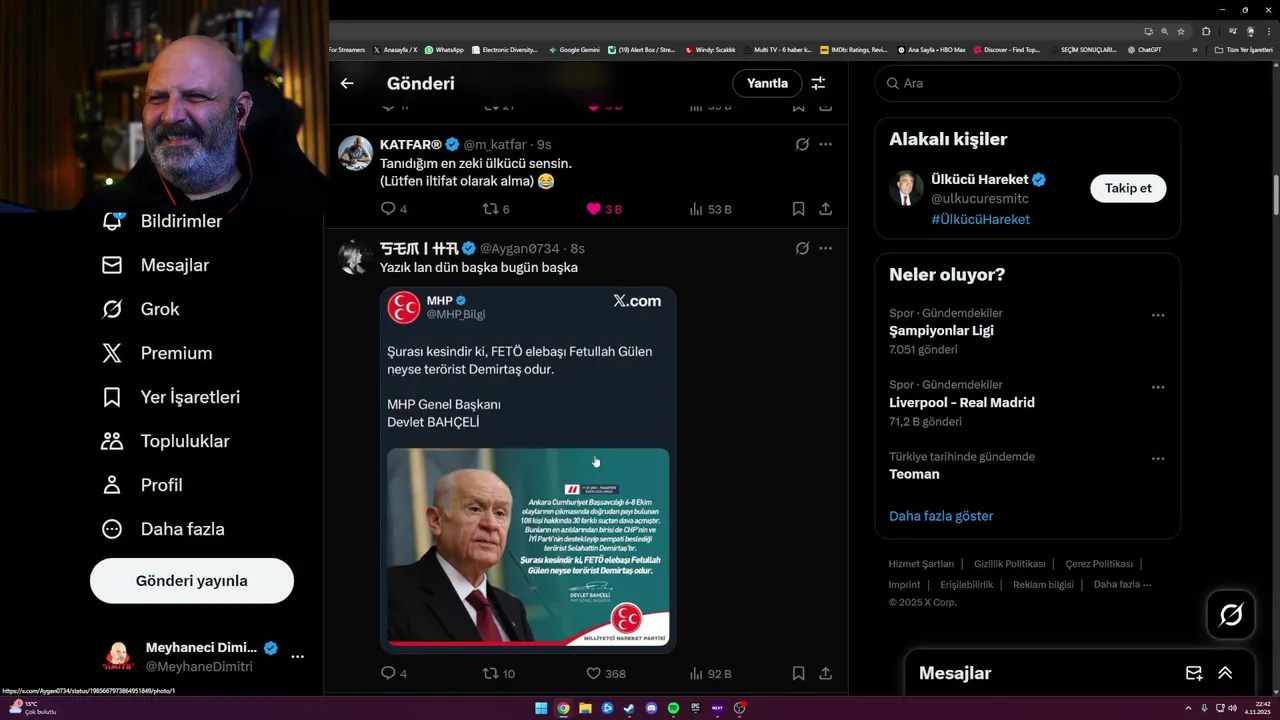This screenshot has height=720, width=1280.
Task: Share KATFAR's post
Action: point(825,209)
